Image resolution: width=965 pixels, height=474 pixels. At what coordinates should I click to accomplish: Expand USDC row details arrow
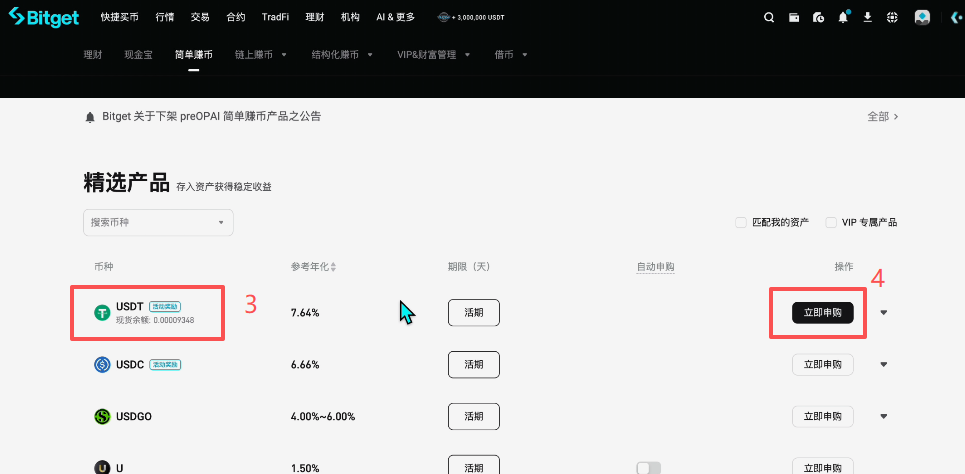click(884, 364)
